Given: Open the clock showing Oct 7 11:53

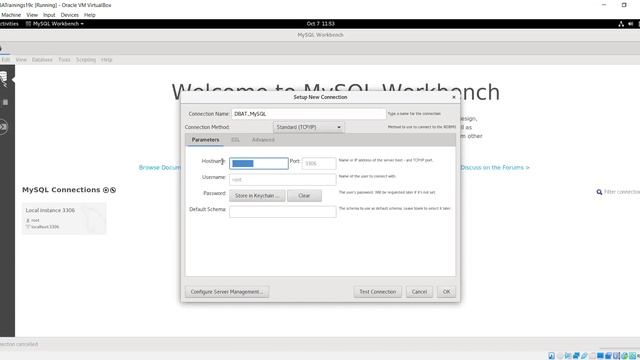Looking at the screenshot, I should 320,24.
